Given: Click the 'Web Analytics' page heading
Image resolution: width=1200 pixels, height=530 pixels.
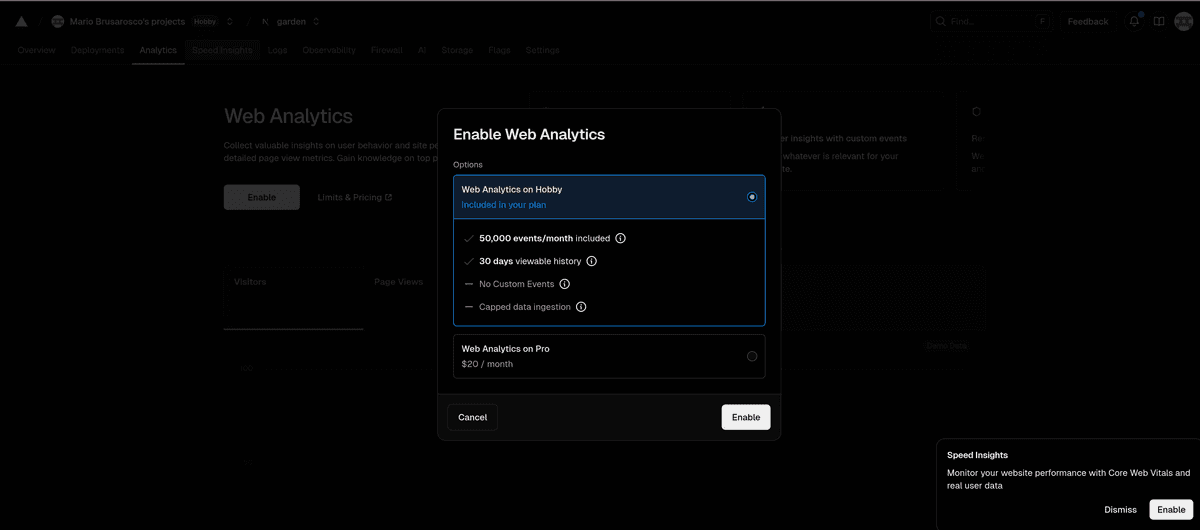Looking at the screenshot, I should [x=288, y=117].
